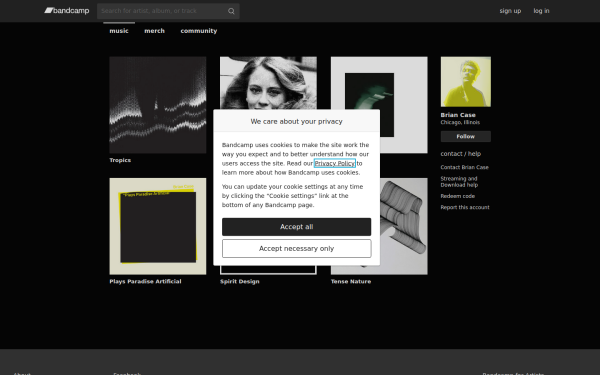Image resolution: width=600 pixels, height=375 pixels.
Task: Click the 'contact / help' heading
Action: coord(461,154)
